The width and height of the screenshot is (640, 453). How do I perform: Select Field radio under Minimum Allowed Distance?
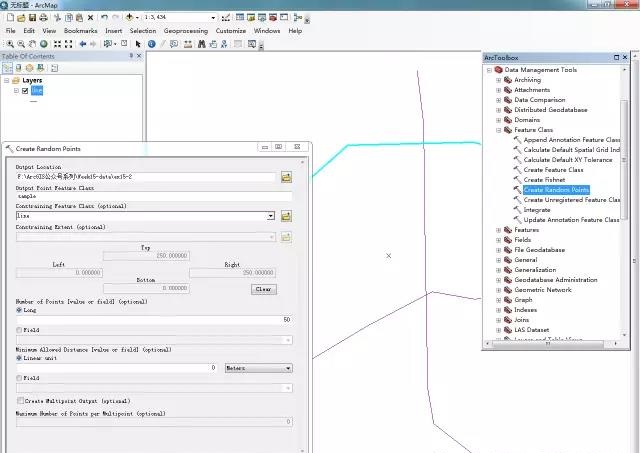pyautogui.click(x=19, y=378)
